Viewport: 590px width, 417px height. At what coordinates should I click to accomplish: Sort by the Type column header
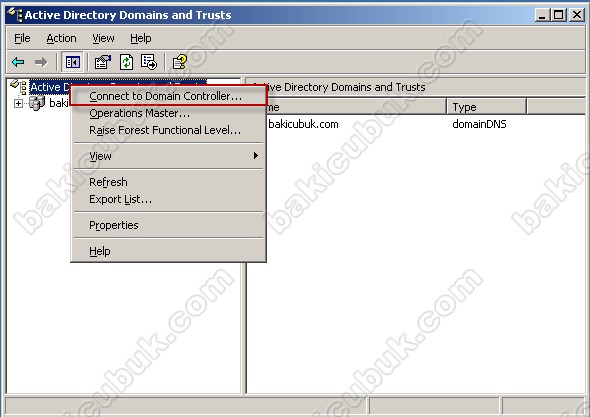[x=486, y=107]
